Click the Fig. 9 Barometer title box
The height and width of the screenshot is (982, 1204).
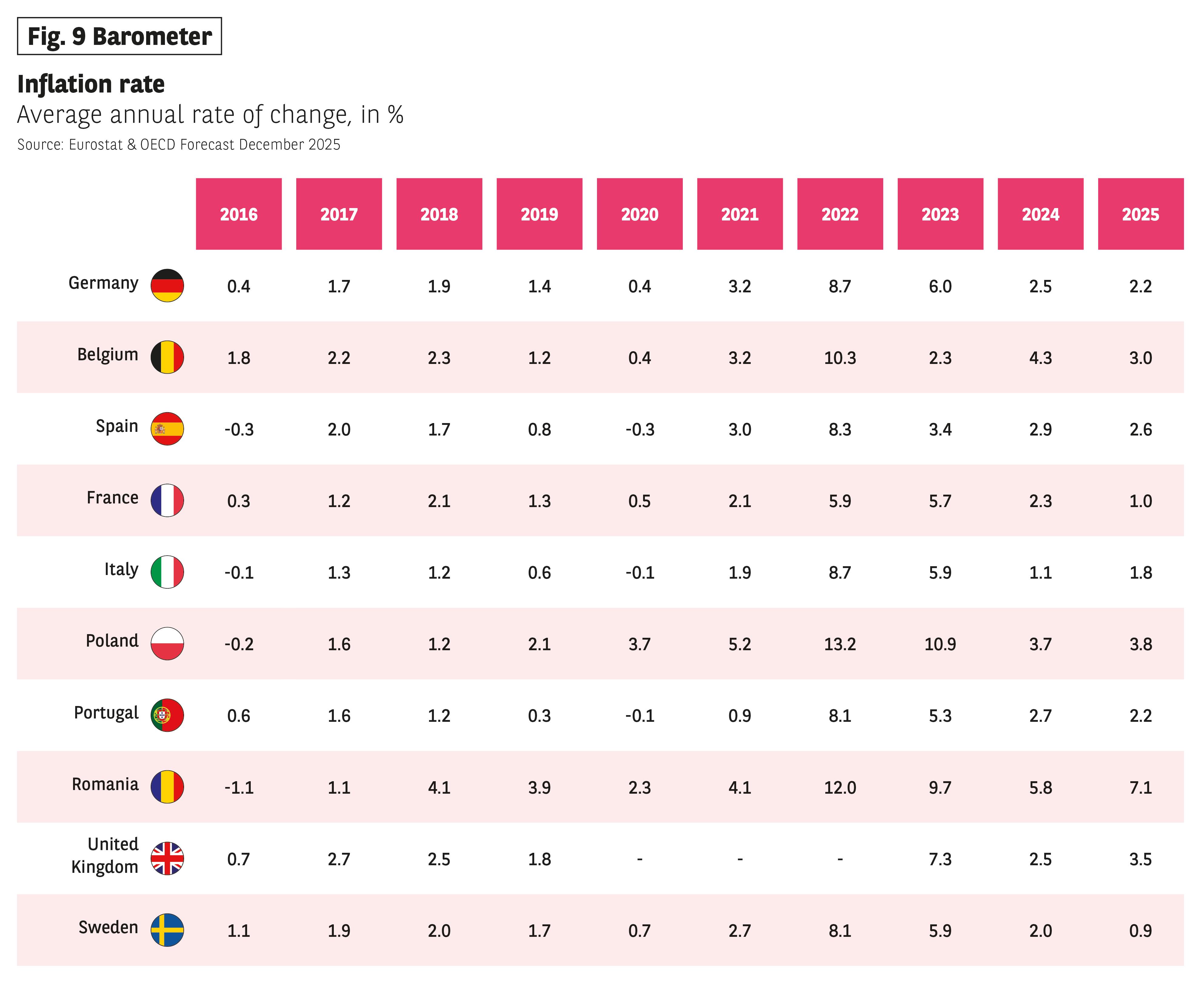(x=119, y=36)
